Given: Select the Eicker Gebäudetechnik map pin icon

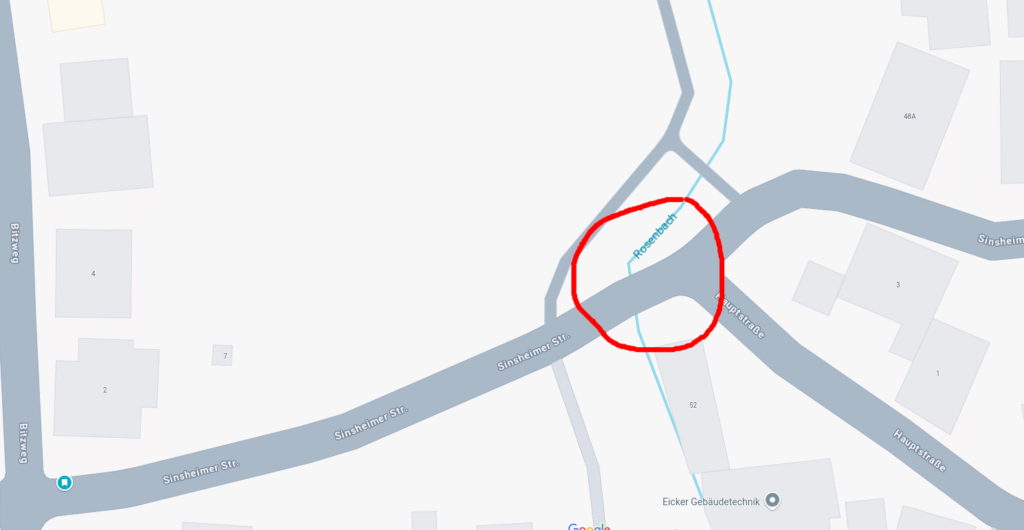Looking at the screenshot, I should point(773,501).
